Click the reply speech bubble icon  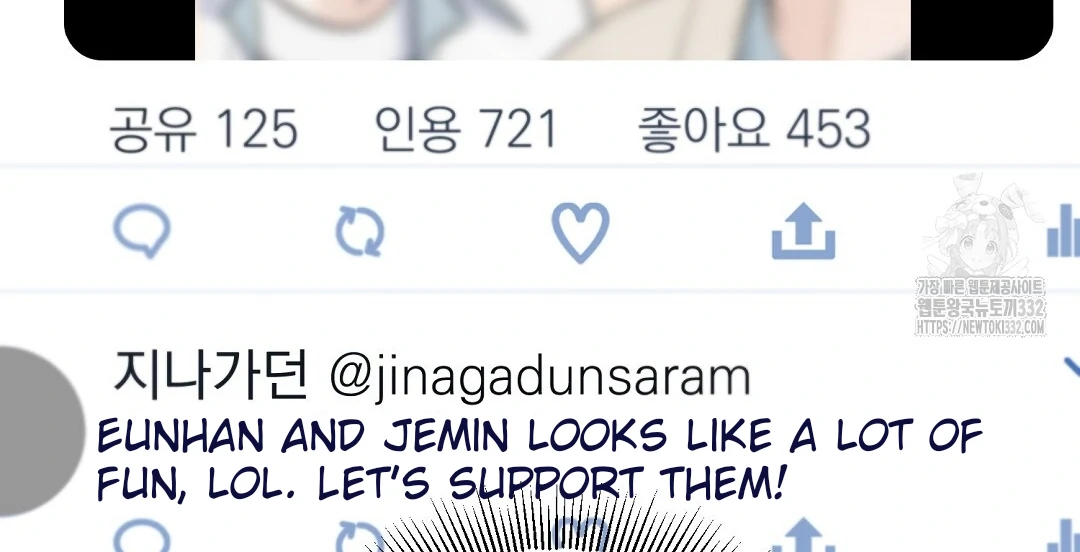click(x=142, y=231)
